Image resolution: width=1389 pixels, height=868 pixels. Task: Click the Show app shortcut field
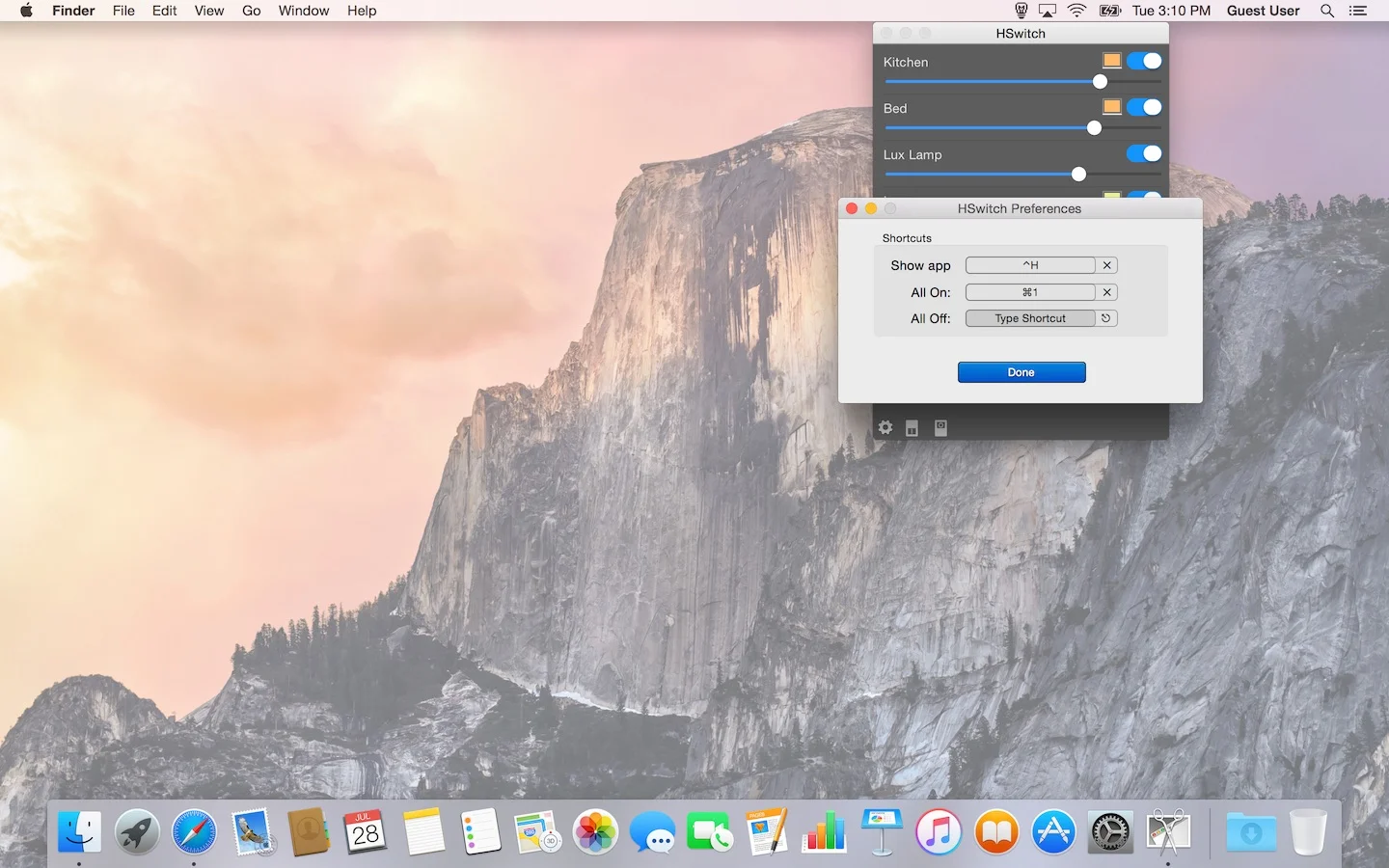[x=1030, y=265]
